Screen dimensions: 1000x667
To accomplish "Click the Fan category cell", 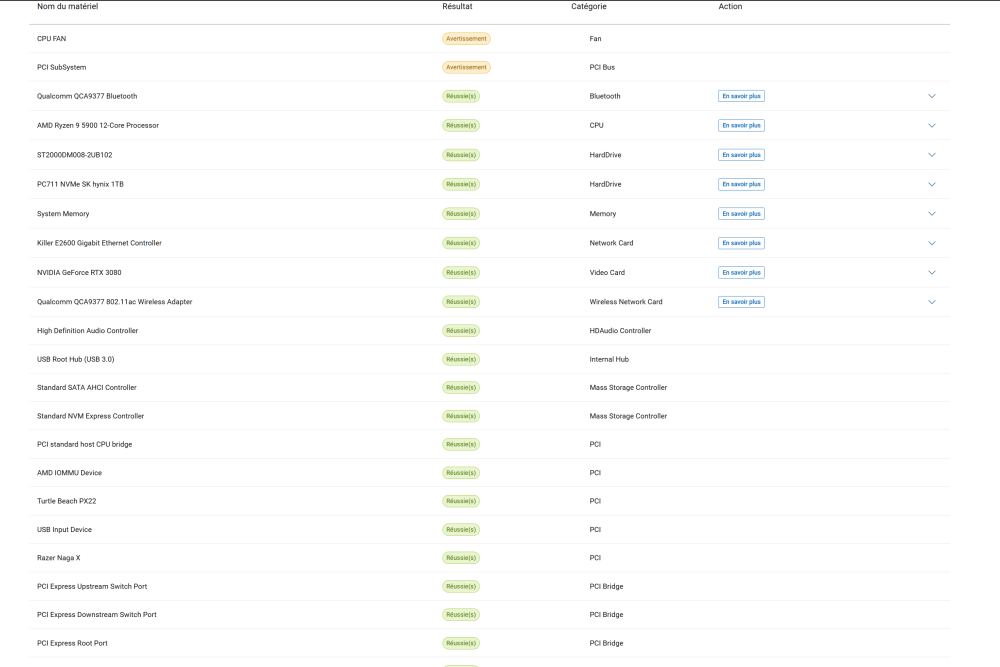I will pyautogui.click(x=595, y=39).
